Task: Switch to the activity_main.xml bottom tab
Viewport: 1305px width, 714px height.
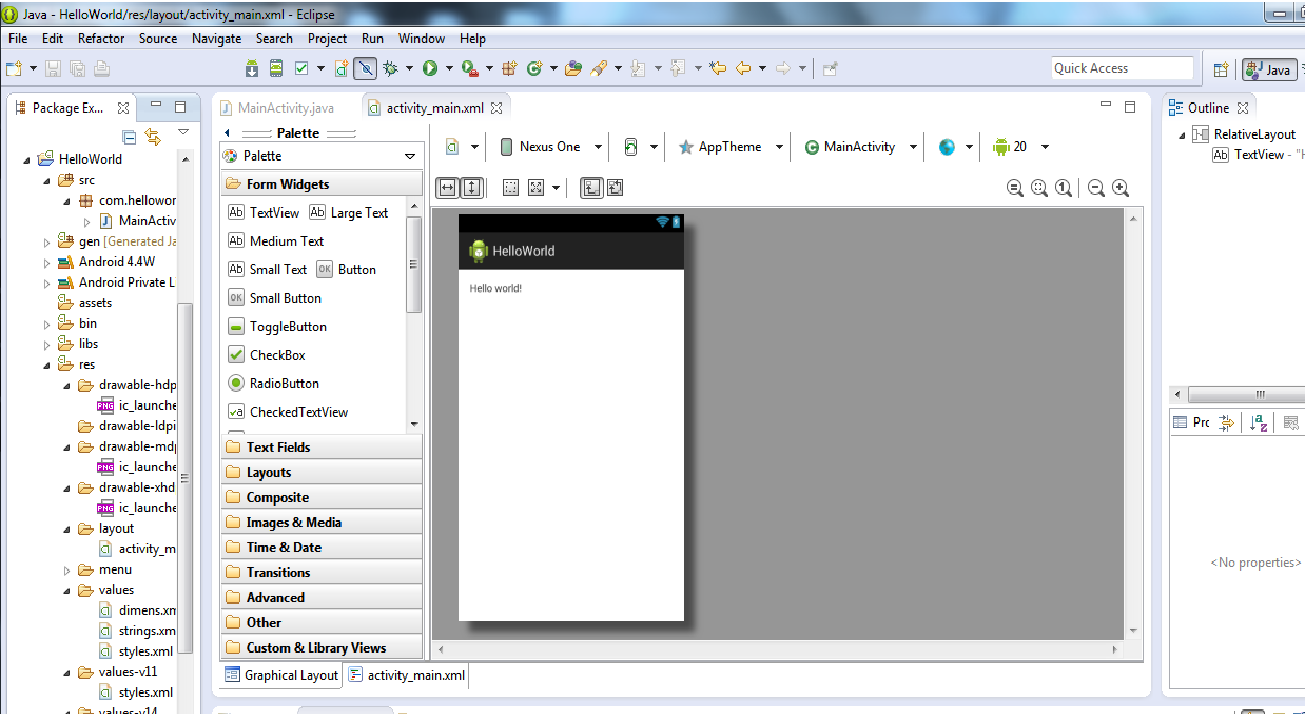Action: tap(406, 675)
